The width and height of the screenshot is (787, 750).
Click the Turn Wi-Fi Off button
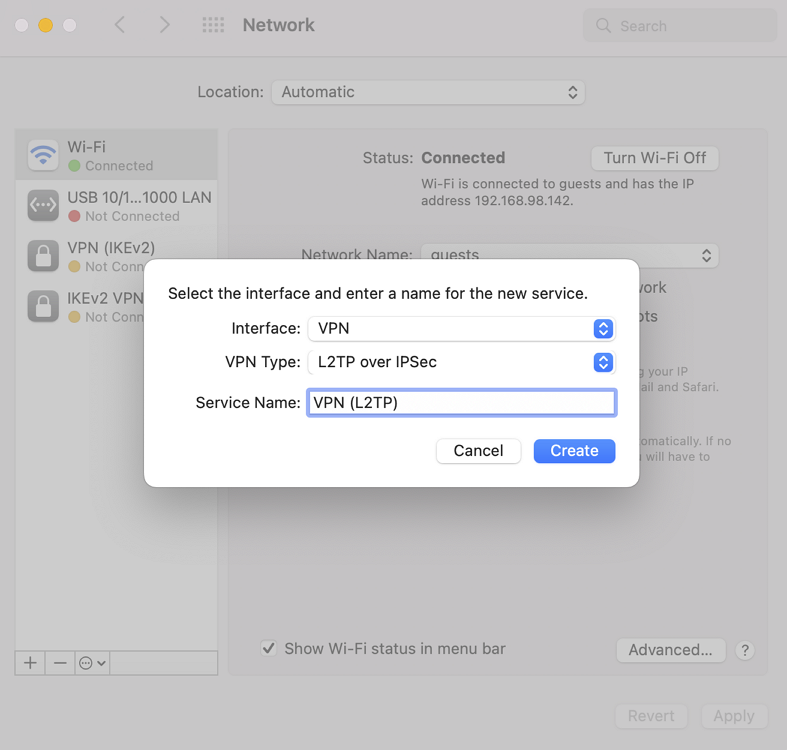pos(655,158)
